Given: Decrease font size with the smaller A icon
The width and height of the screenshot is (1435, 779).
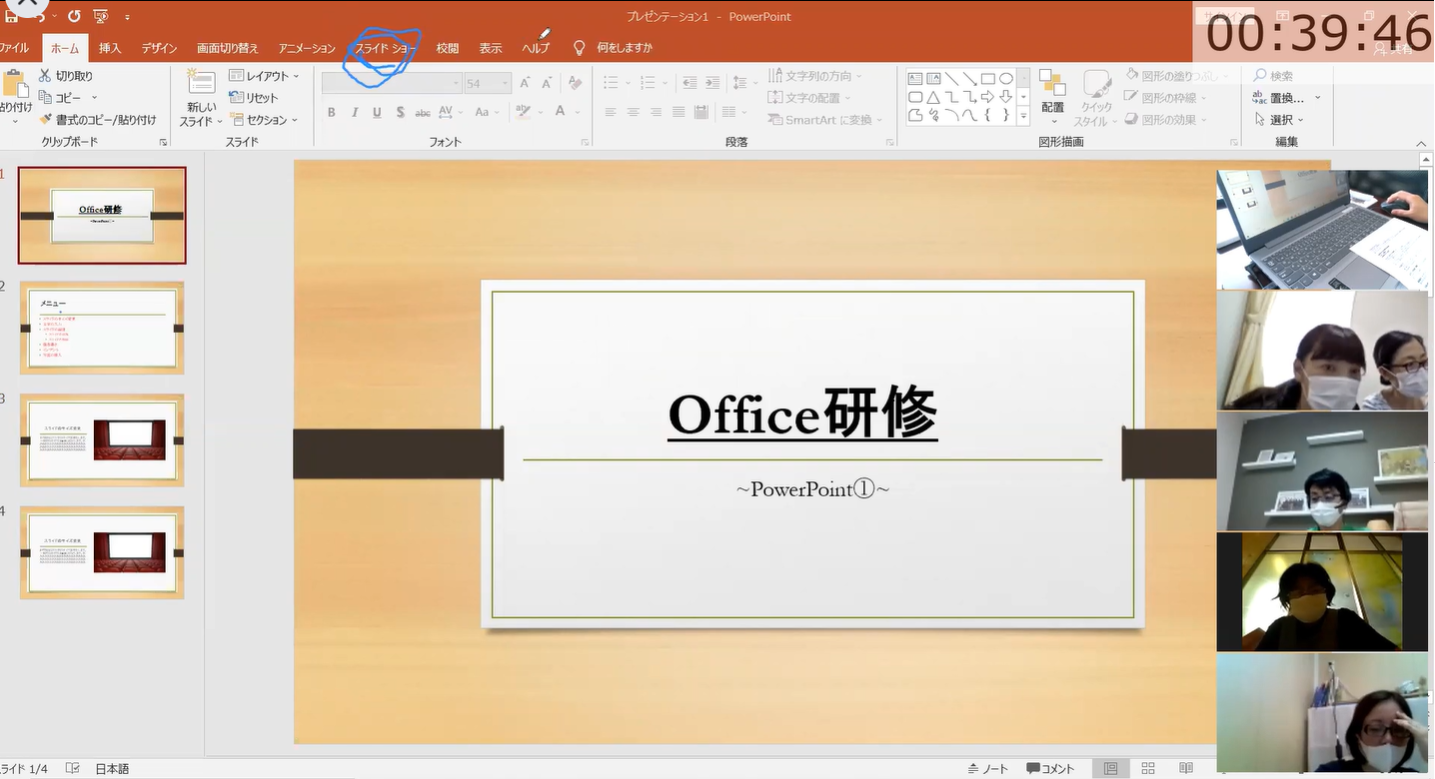Looking at the screenshot, I should pyautogui.click(x=548, y=83).
